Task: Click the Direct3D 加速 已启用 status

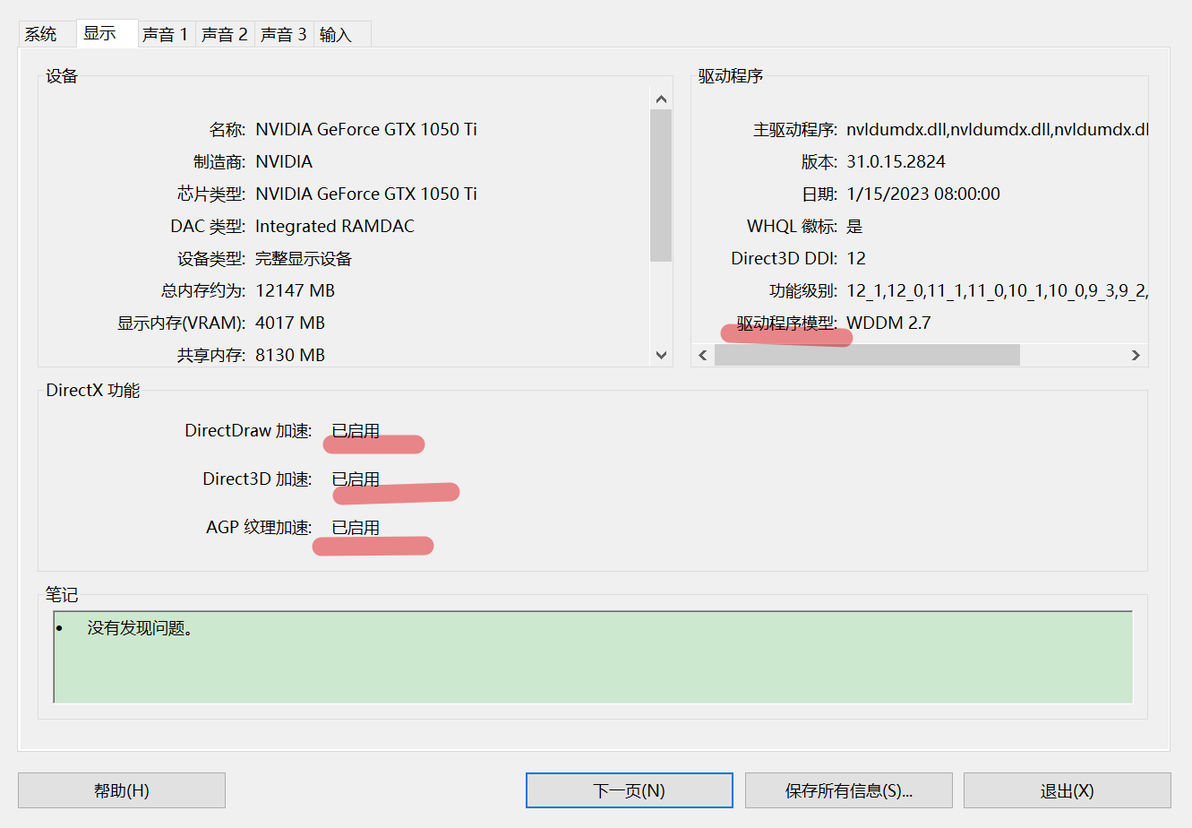Action: pyautogui.click(x=356, y=480)
